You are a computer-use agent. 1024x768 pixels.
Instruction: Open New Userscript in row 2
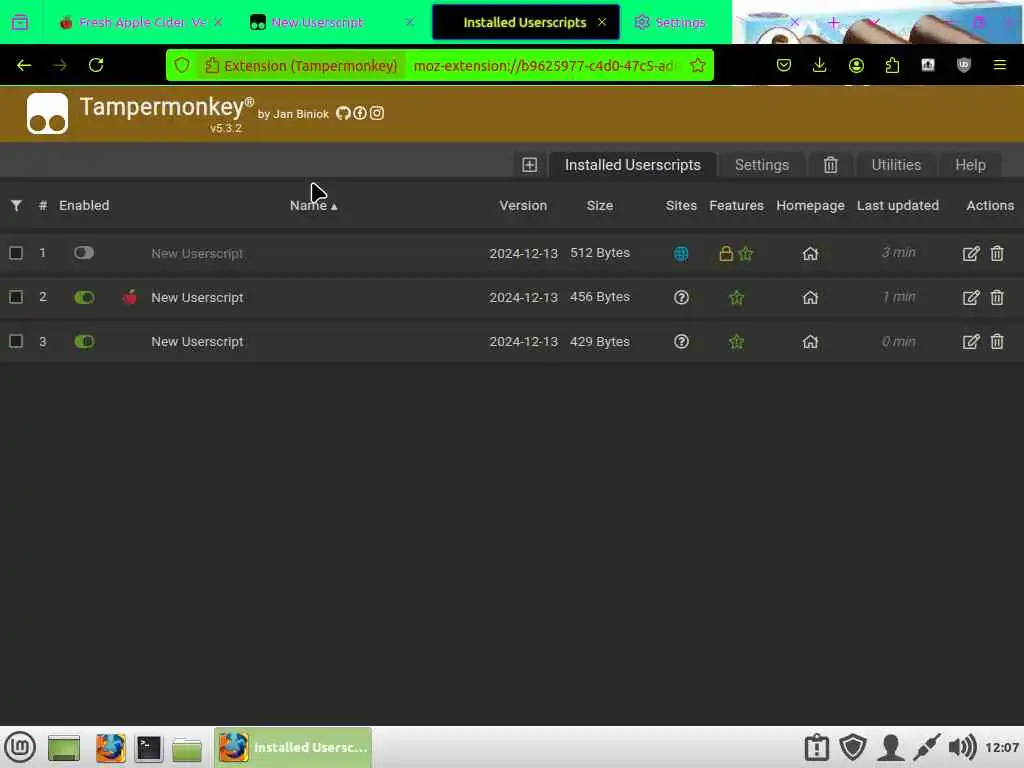pos(197,298)
